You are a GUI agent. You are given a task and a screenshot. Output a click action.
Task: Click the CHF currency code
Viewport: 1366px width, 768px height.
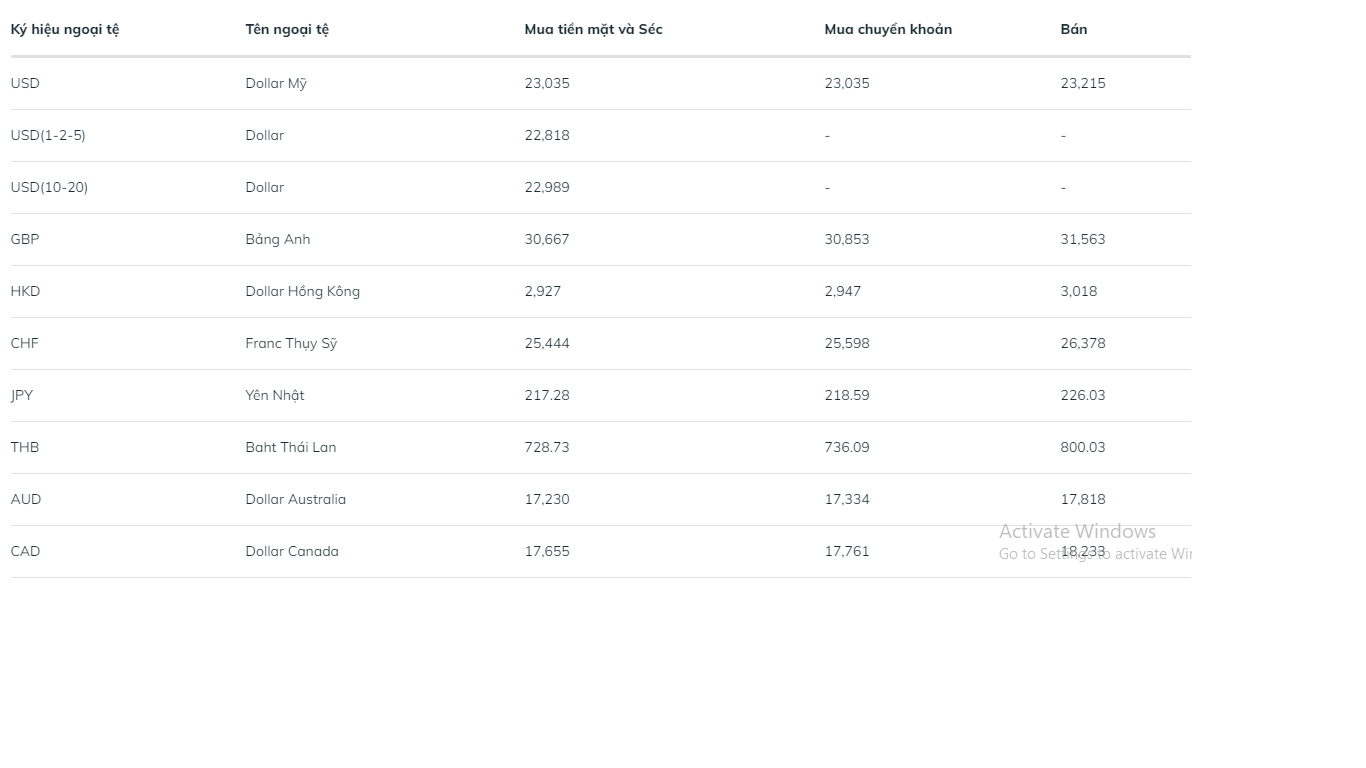click(25, 343)
